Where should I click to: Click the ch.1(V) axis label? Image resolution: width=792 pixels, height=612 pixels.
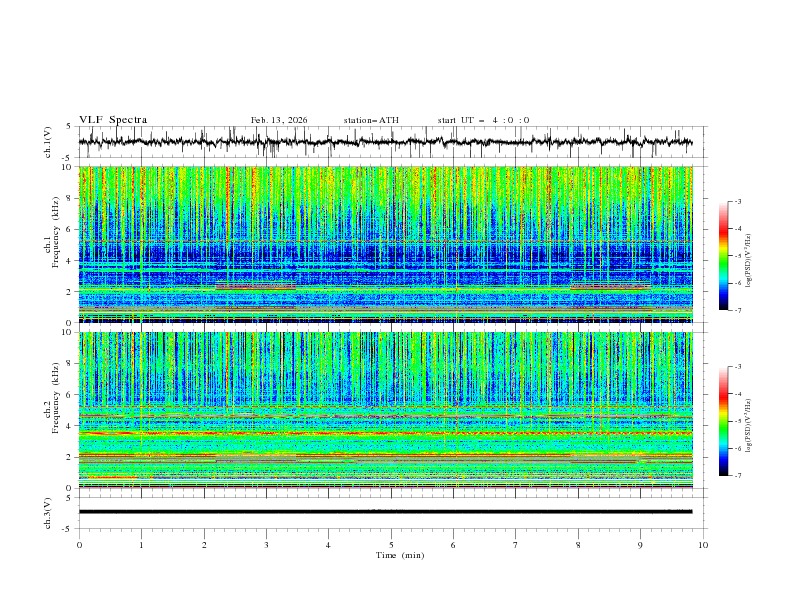49,142
